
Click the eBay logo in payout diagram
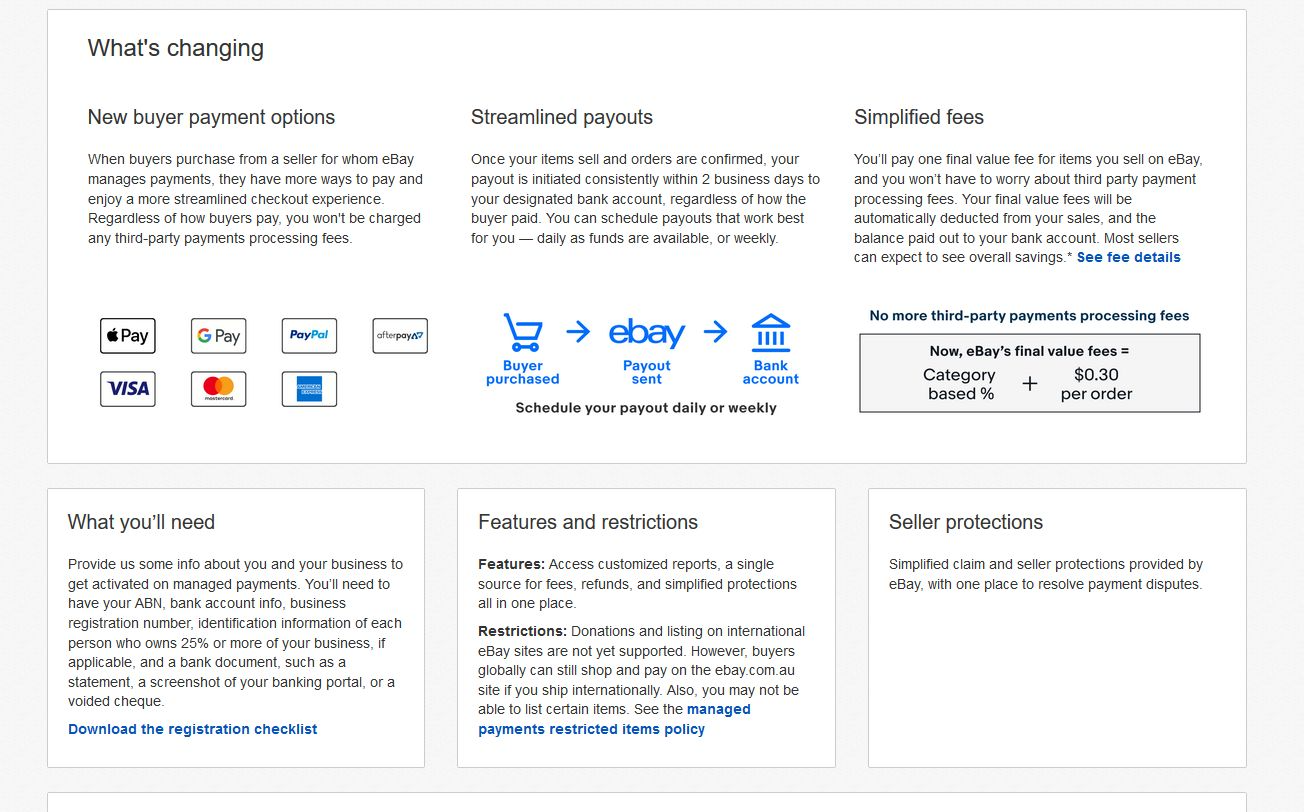pyautogui.click(x=647, y=332)
